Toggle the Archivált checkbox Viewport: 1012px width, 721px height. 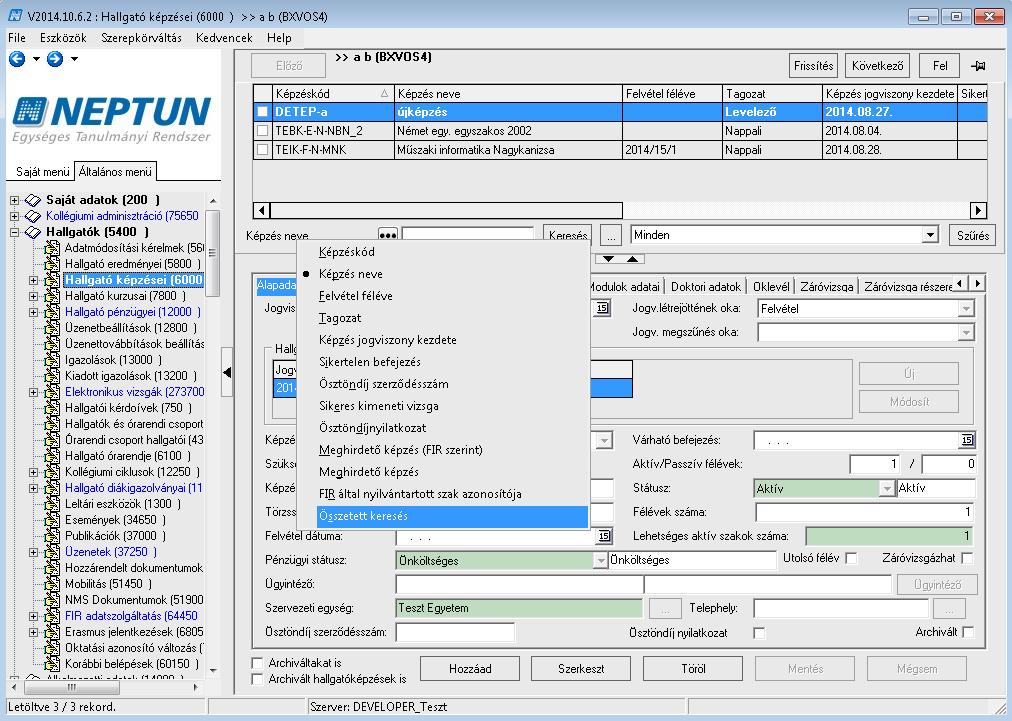pyautogui.click(x=967, y=633)
